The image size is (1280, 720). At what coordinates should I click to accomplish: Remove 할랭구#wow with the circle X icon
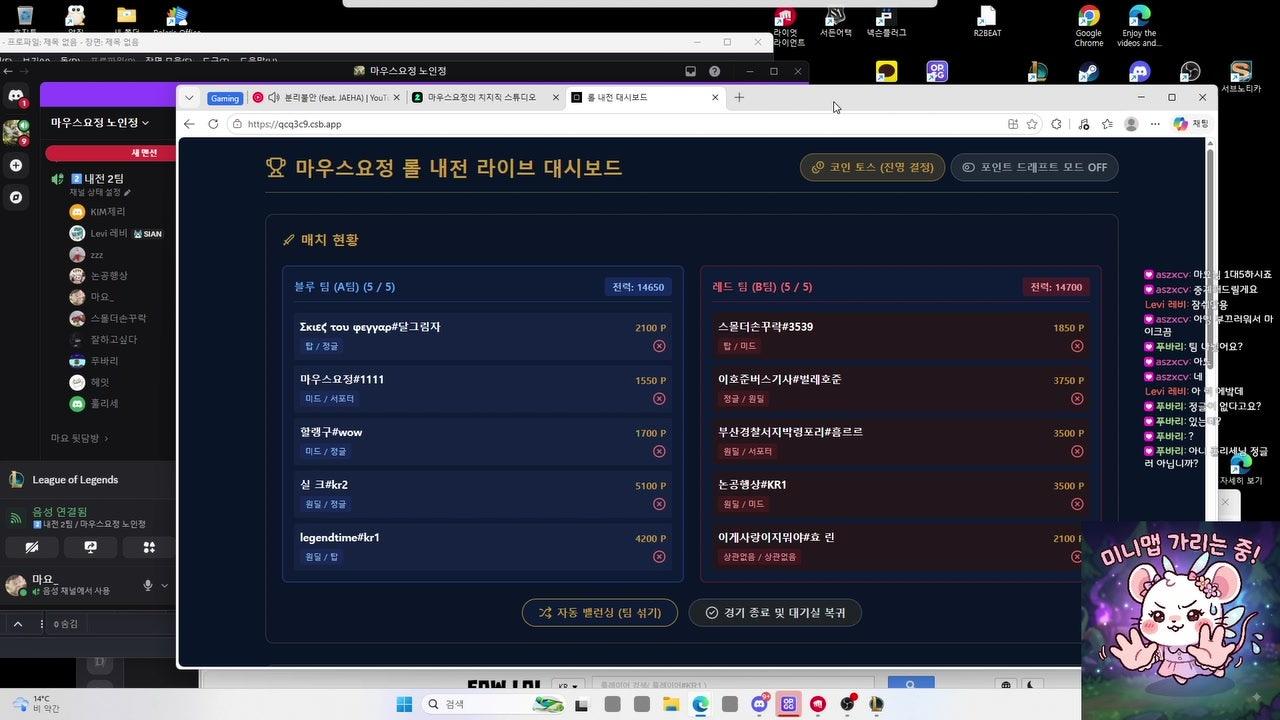659,451
